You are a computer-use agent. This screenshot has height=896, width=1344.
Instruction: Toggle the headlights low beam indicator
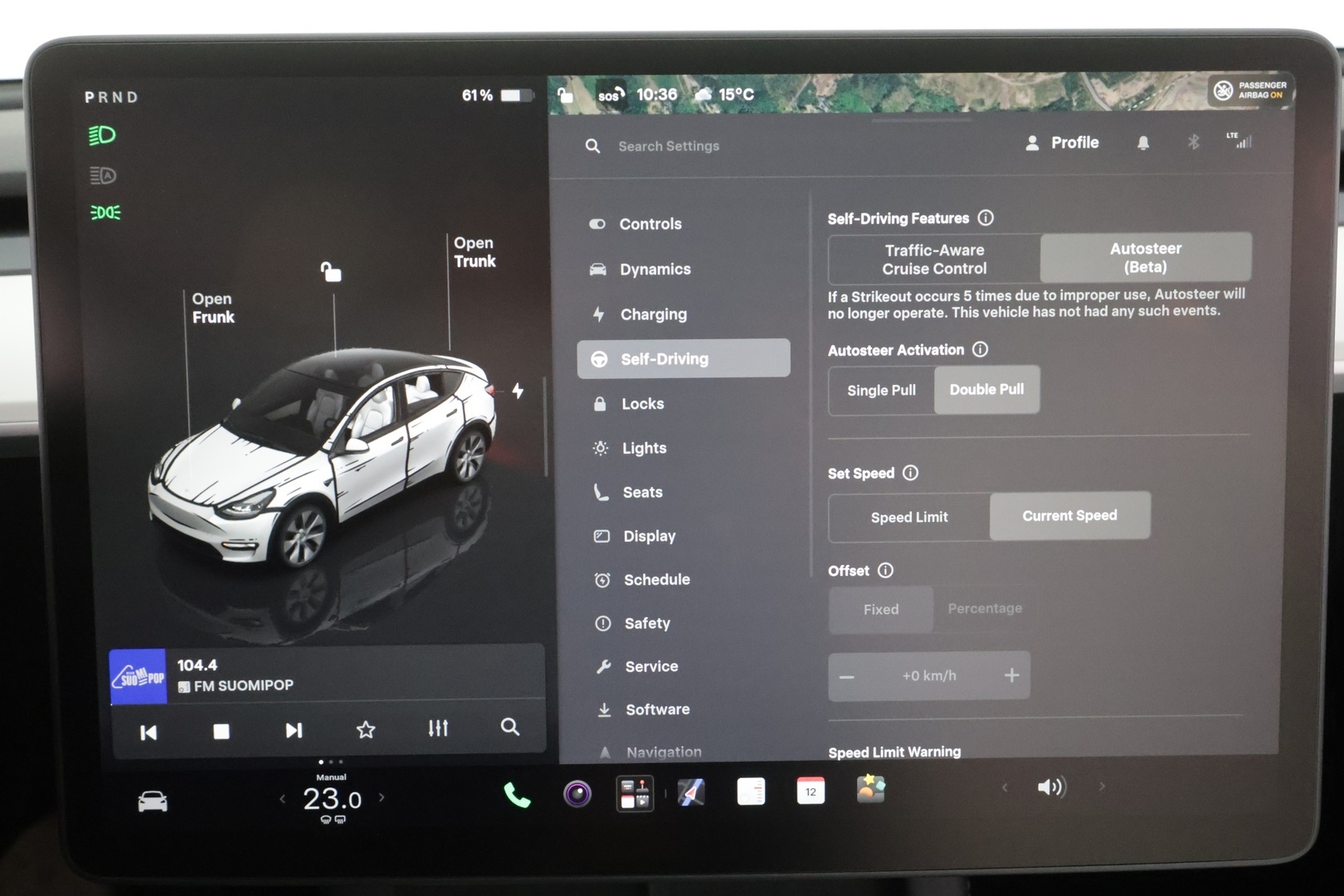(103, 135)
